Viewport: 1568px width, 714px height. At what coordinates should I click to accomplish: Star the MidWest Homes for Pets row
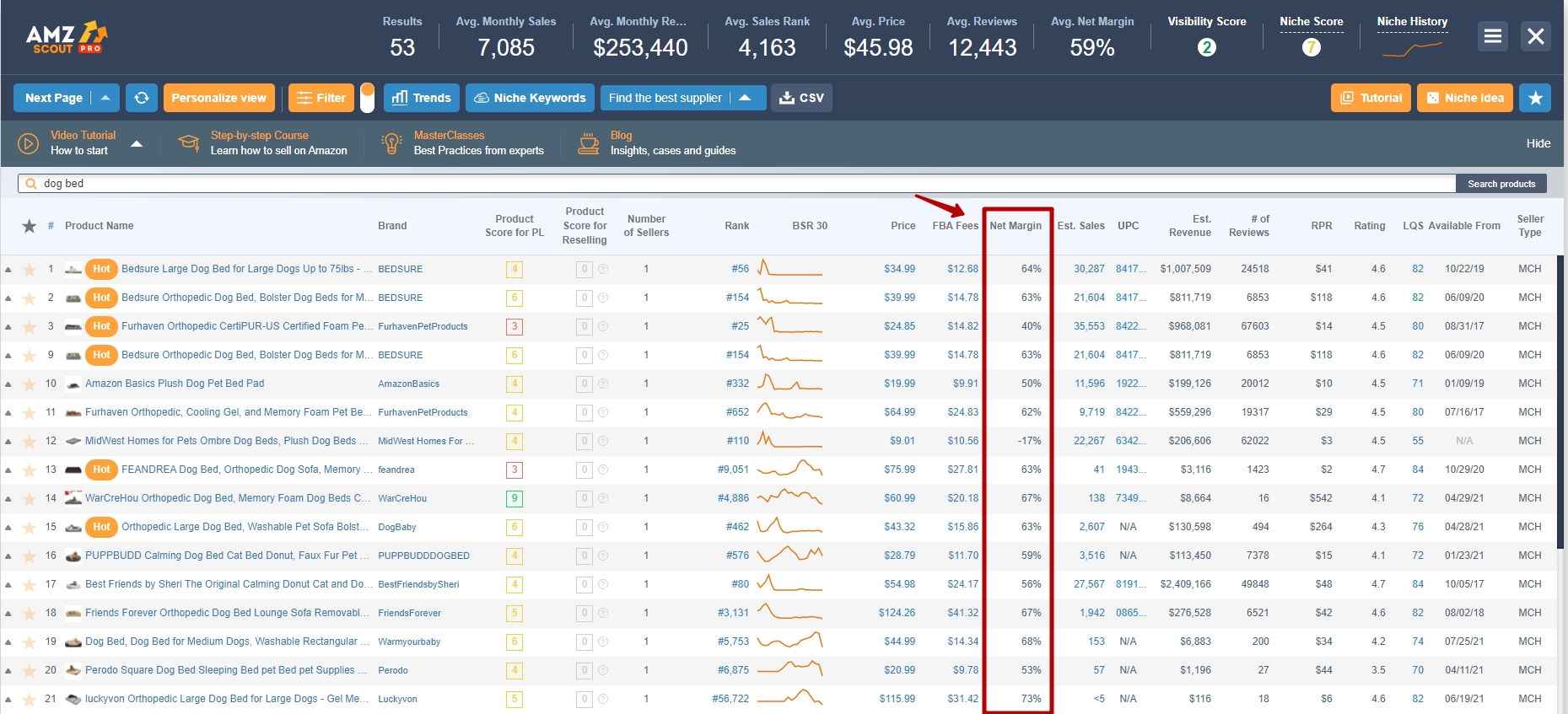(30, 442)
